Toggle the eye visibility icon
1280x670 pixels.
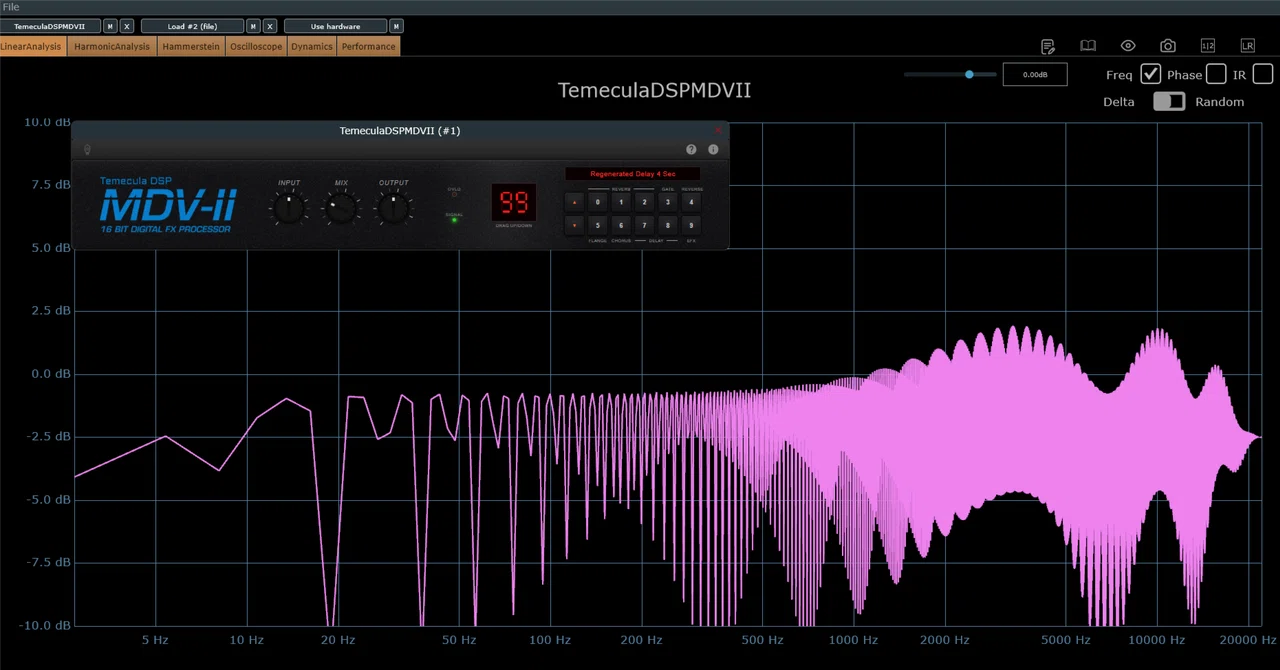coord(1128,46)
